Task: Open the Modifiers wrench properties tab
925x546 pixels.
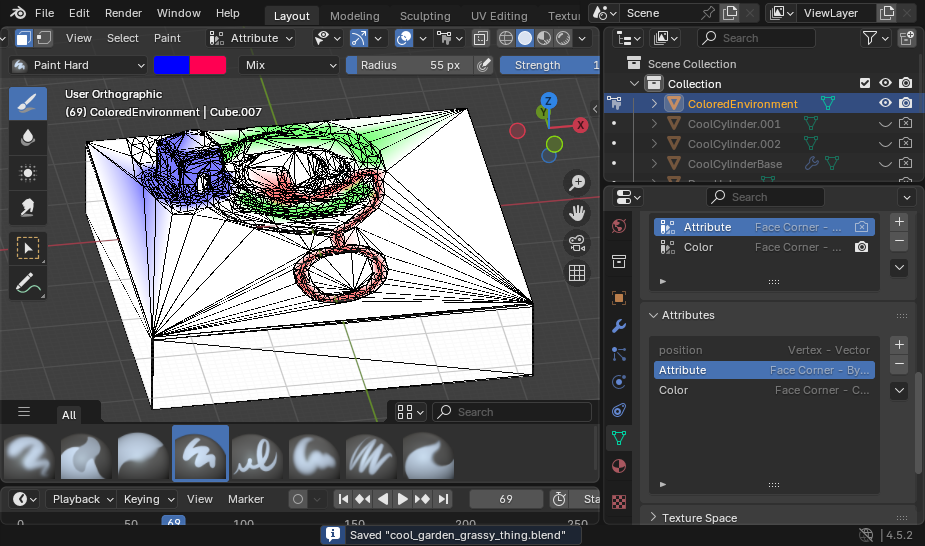Action: click(x=619, y=326)
